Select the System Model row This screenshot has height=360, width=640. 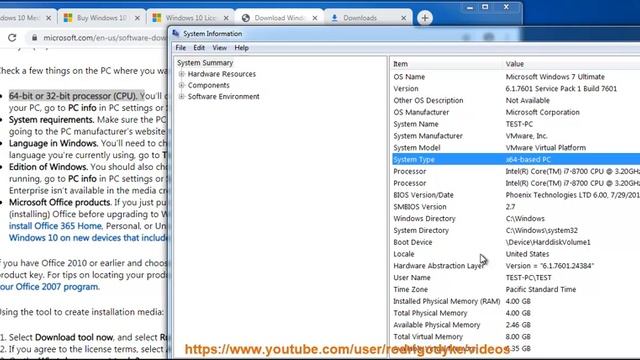point(516,148)
